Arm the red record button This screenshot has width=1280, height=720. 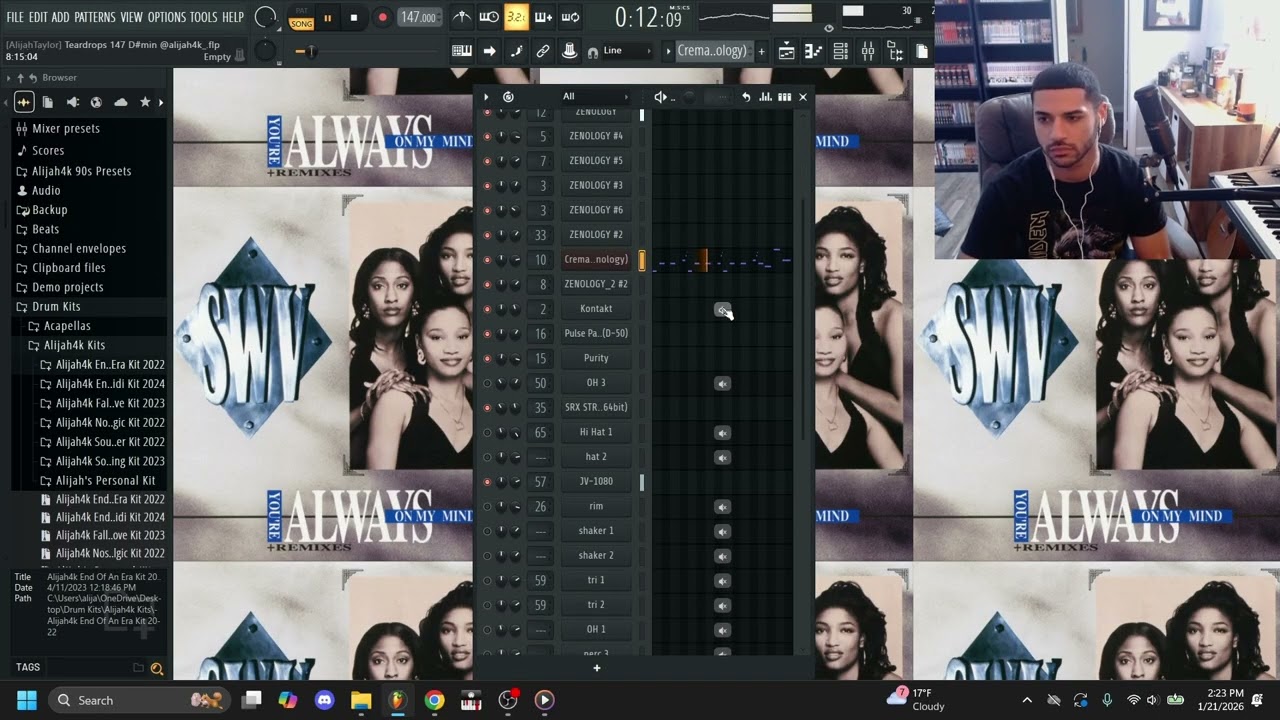382,17
